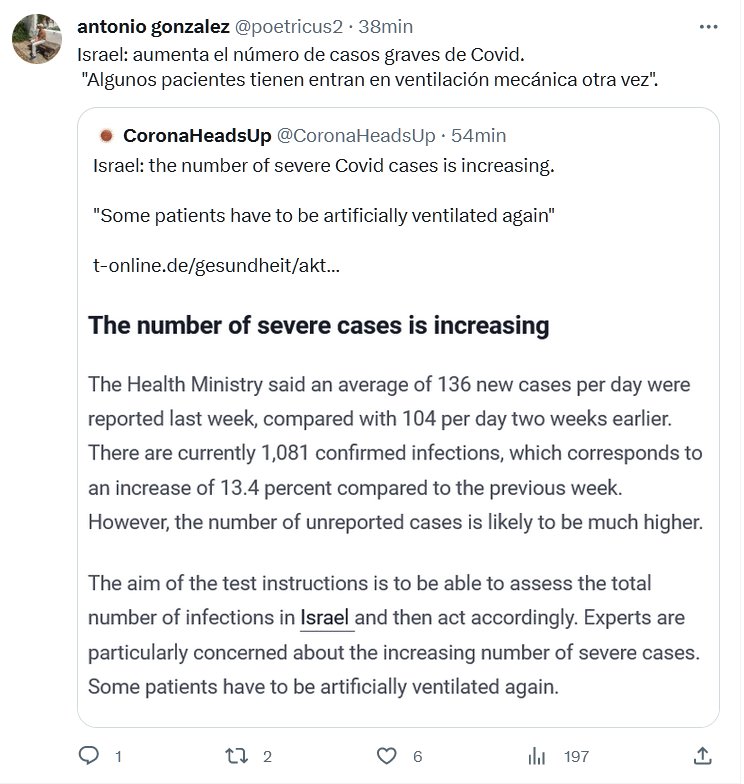Click the 54min quoted tweet timestamp
This screenshot has width=744, height=784.
478,135
